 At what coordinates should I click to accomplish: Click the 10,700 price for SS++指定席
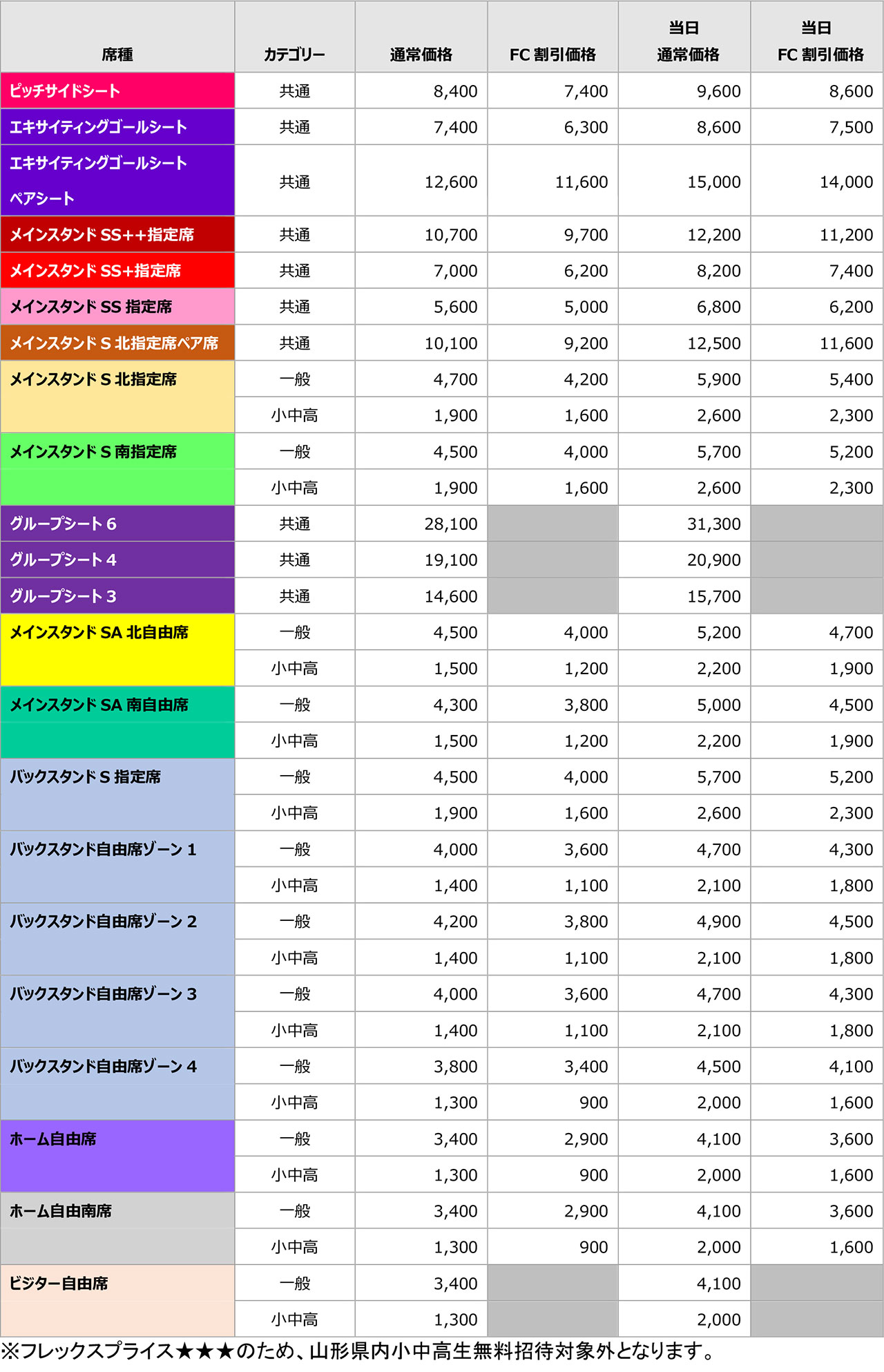point(450,235)
